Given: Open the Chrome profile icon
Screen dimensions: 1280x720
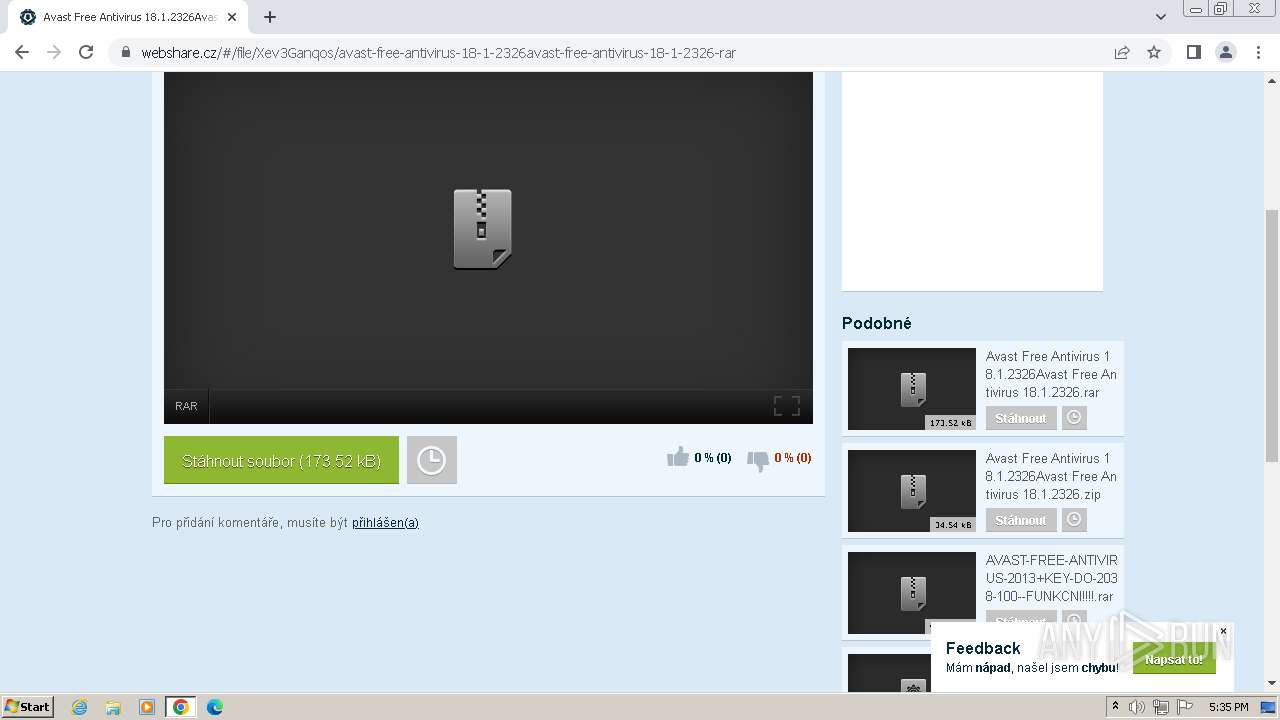Looking at the screenshot, I should 1226,52.
